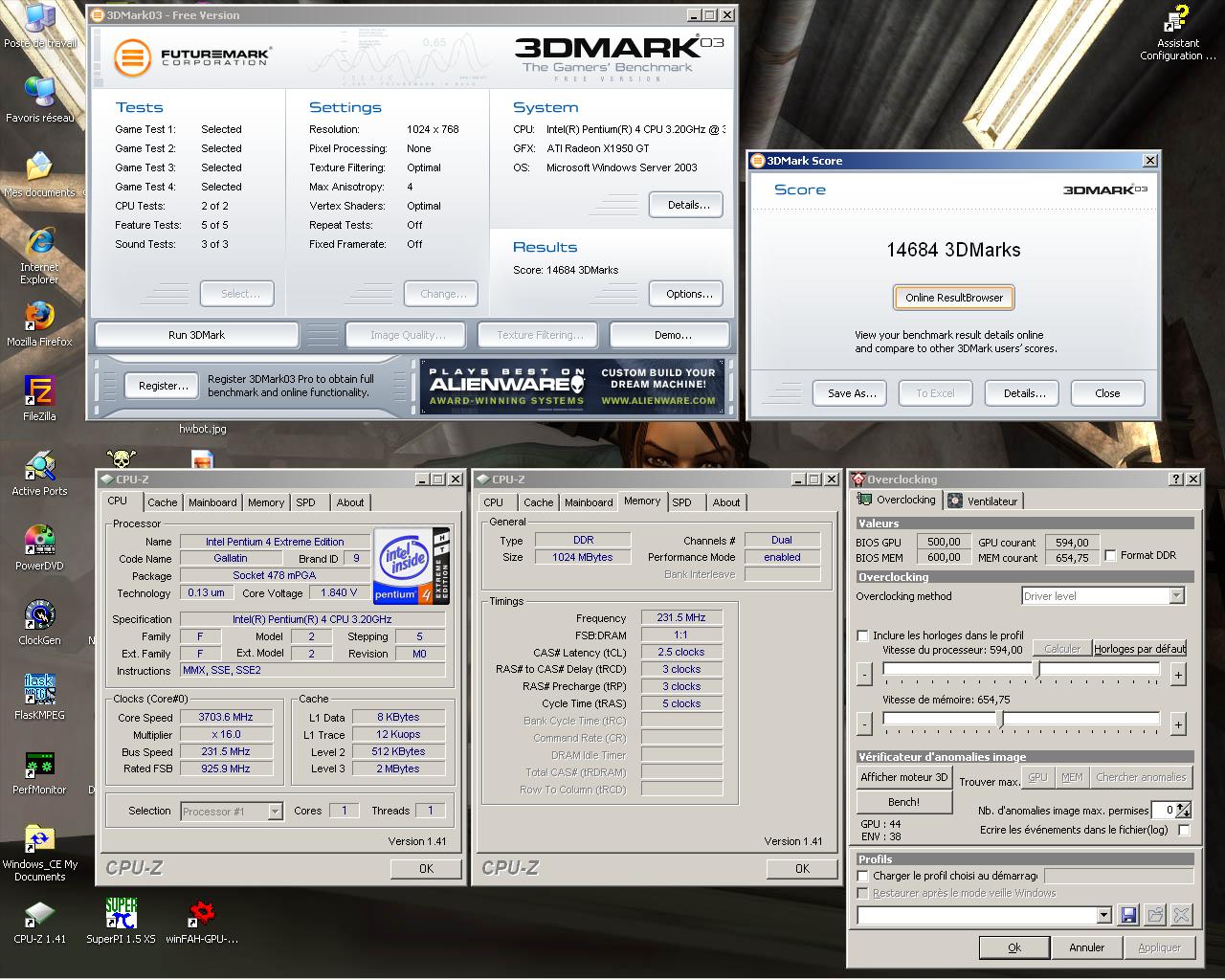Viewport: 1225px width, 980px height.
Task: Click Bench! button
Action: coord(903,802)
